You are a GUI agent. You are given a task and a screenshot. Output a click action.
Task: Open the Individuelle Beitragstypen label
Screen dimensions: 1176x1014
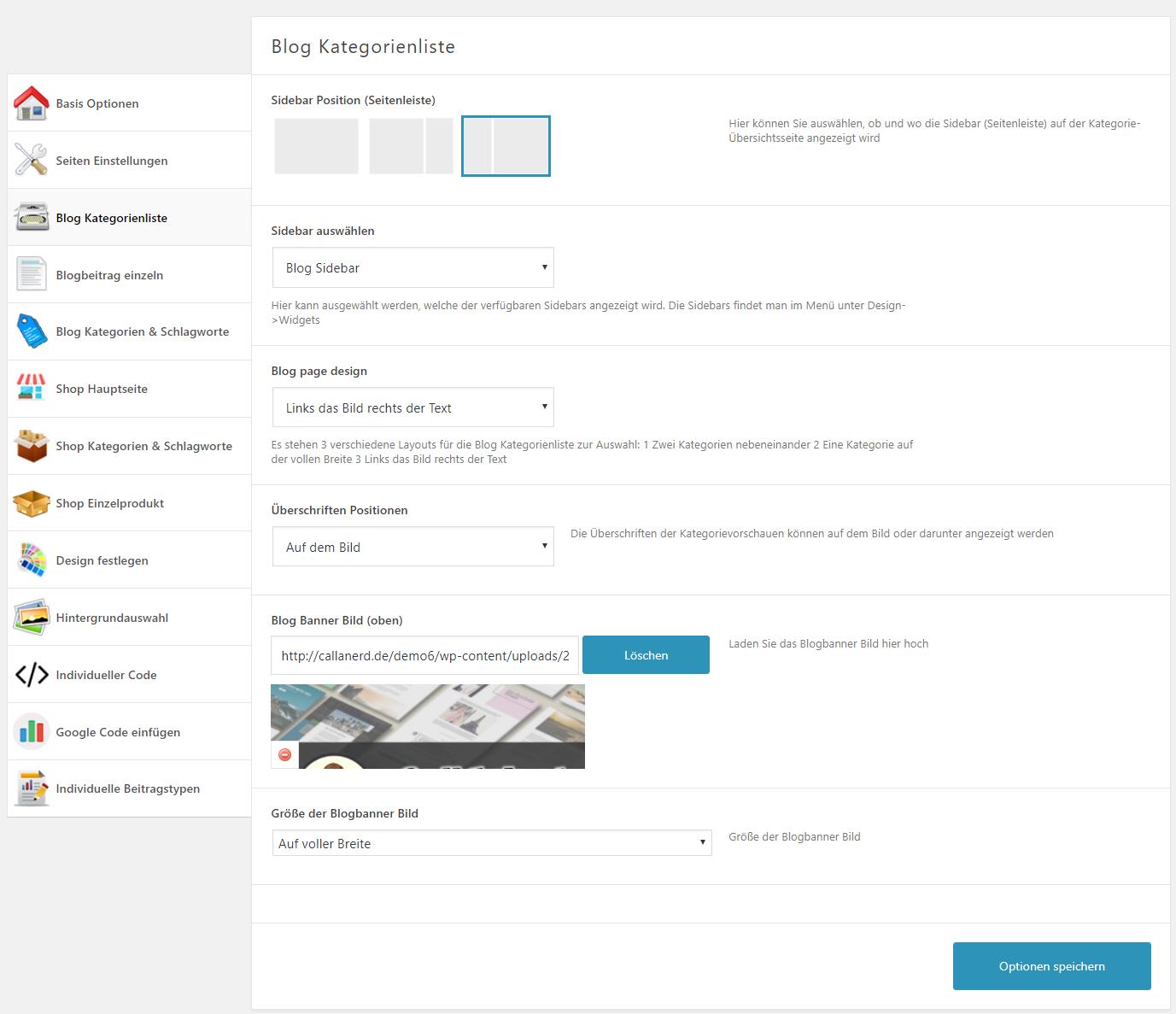click(x=127, y=788)
